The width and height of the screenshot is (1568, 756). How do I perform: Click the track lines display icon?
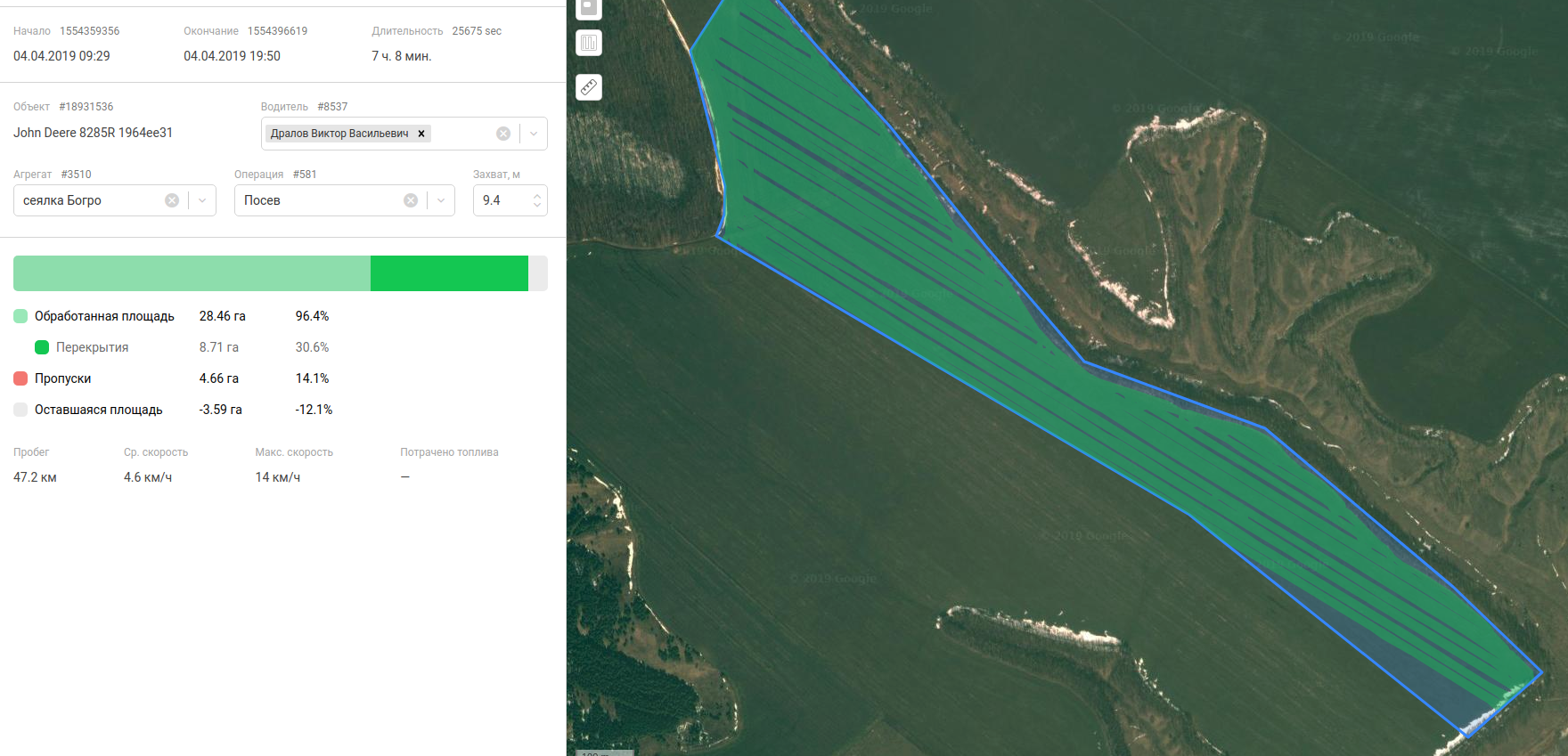[589, 43]
